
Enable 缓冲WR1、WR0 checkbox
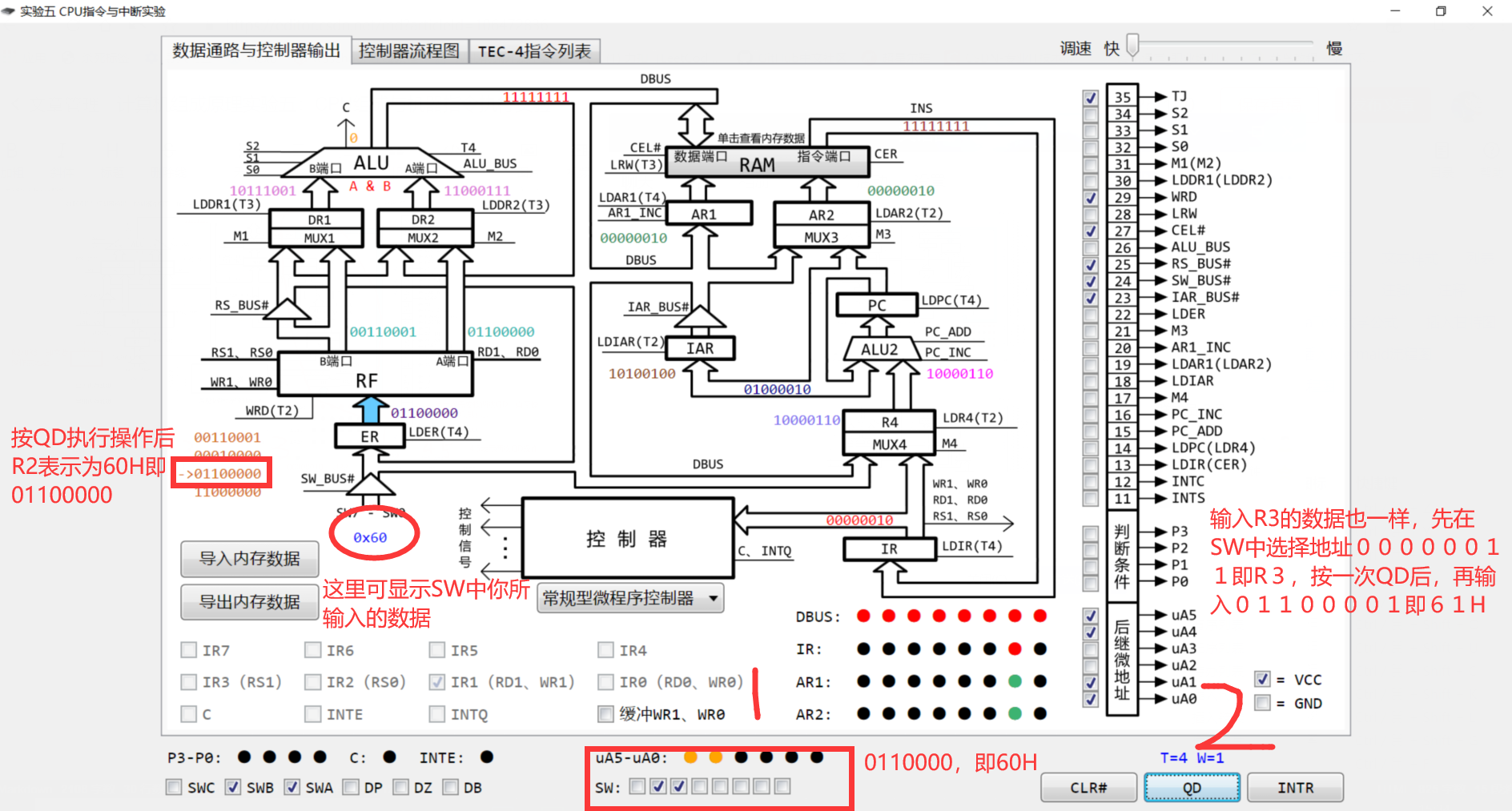point(606,713)
